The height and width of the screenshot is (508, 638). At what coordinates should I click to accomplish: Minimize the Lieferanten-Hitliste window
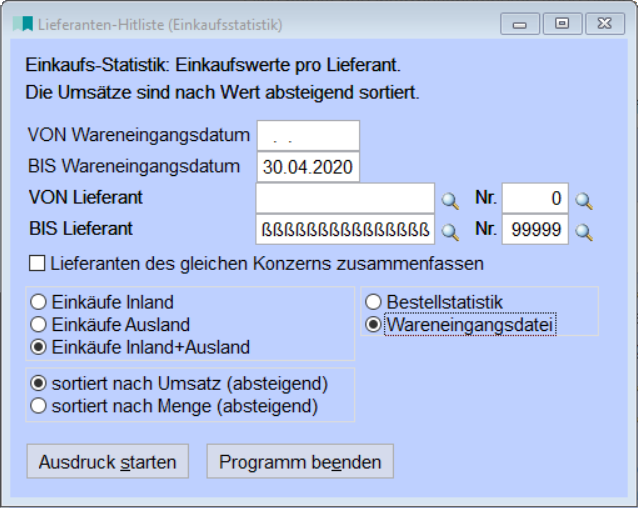coord(520,24)
